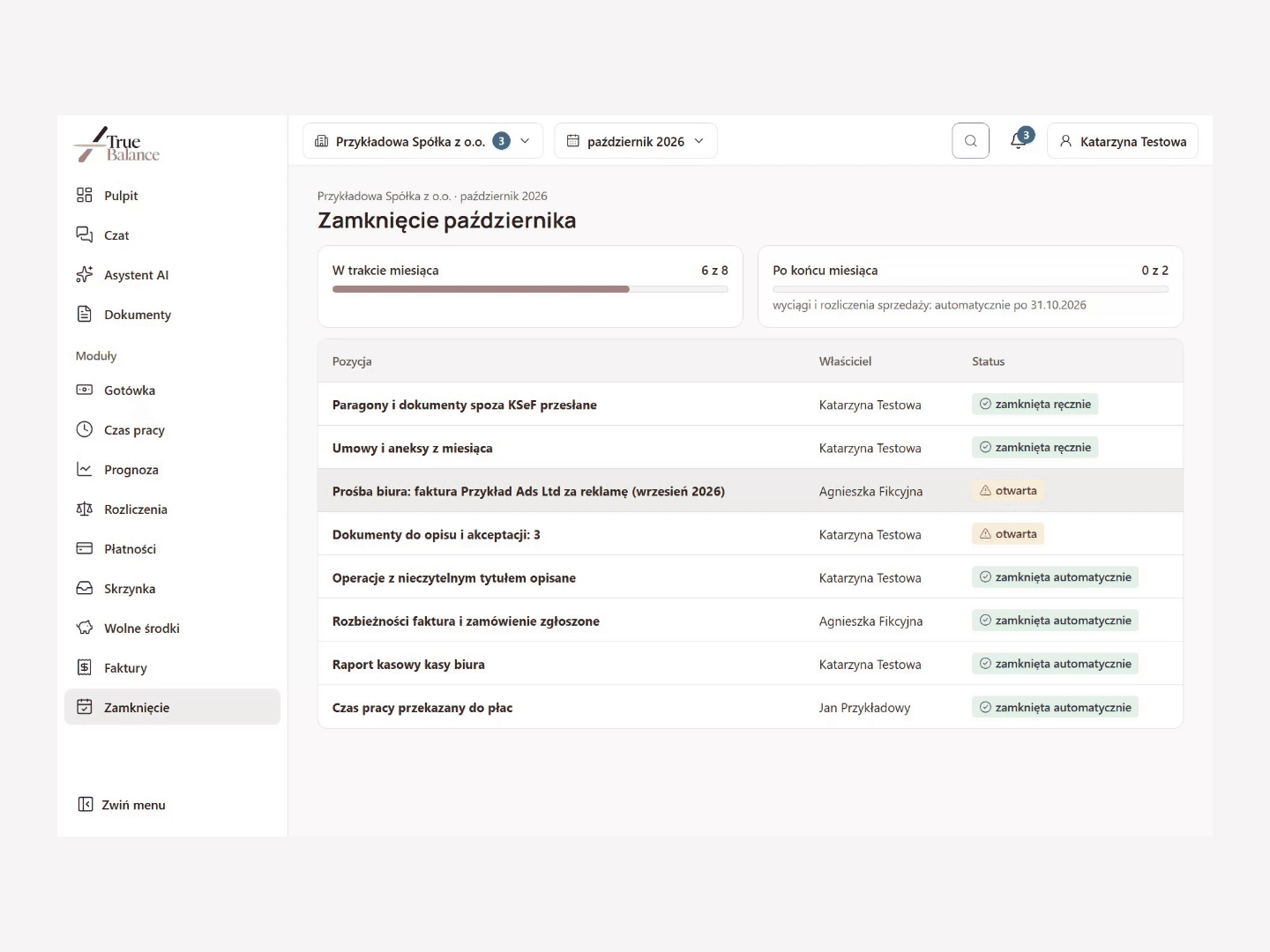Open row 'Rozbieżności faktura i zamówienie zgłoszone'

point(751,621)
